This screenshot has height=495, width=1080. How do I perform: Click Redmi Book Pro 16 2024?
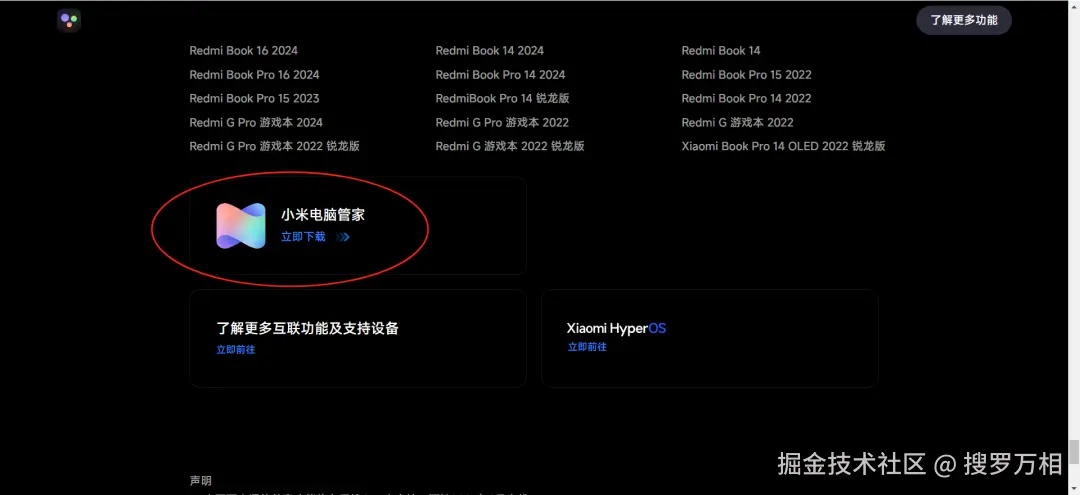pyautogui.click(x=254, y=75)
